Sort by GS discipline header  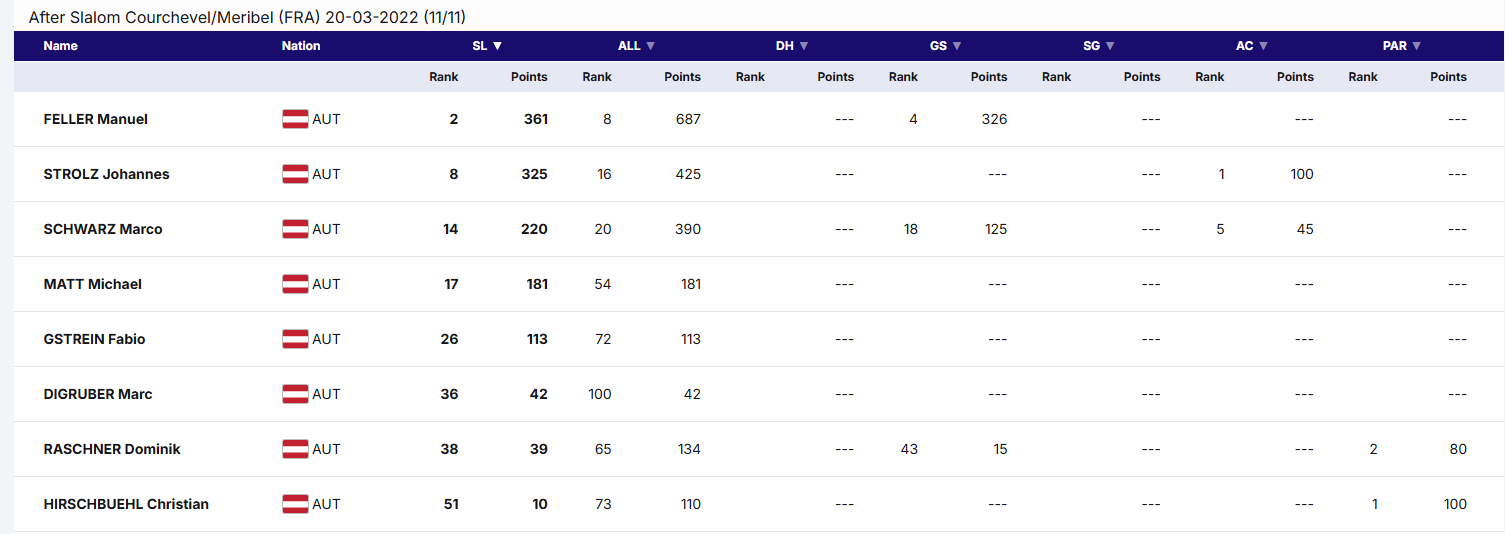coord(945,46)
